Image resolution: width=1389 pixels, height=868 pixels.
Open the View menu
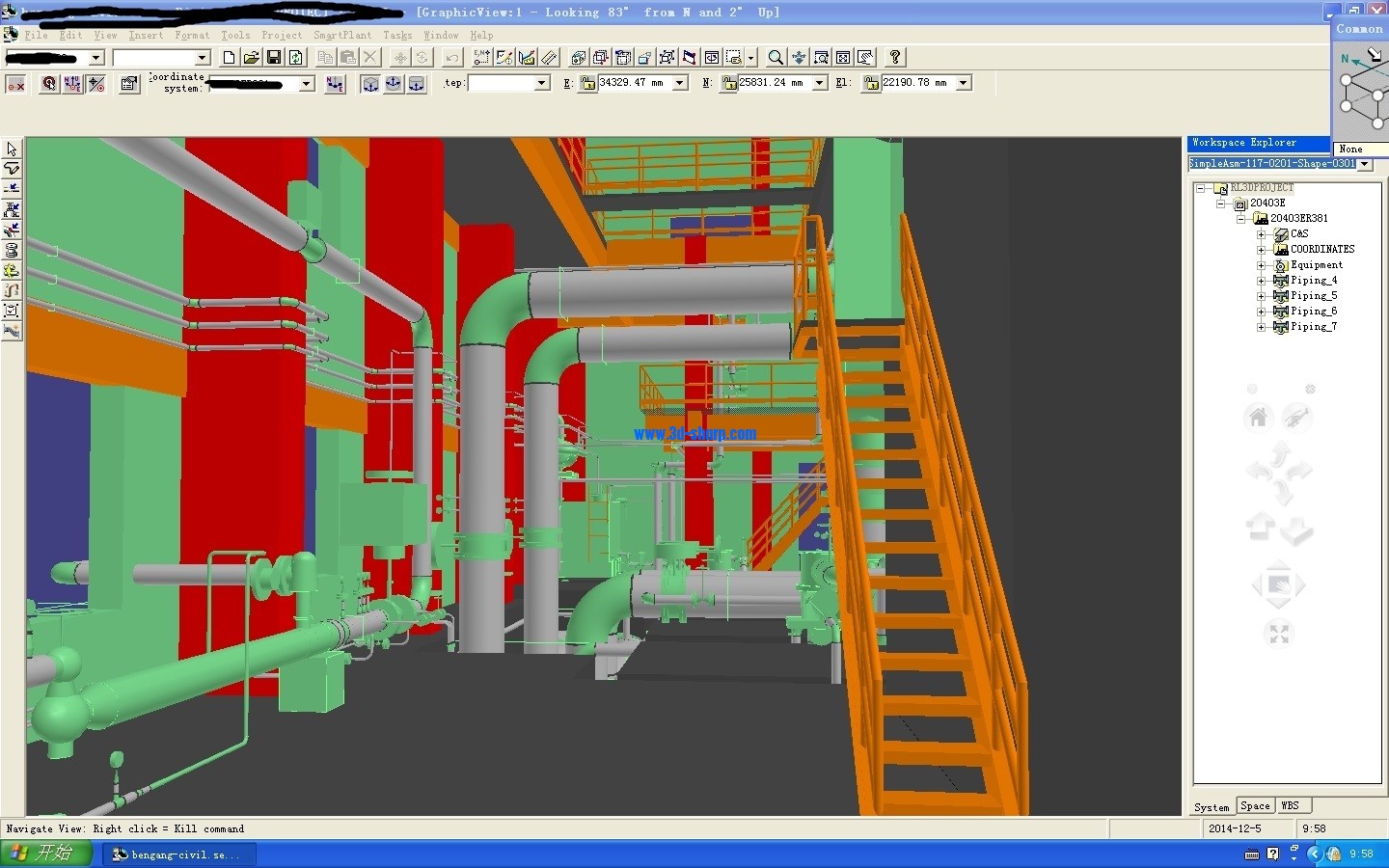coord(105,36)
